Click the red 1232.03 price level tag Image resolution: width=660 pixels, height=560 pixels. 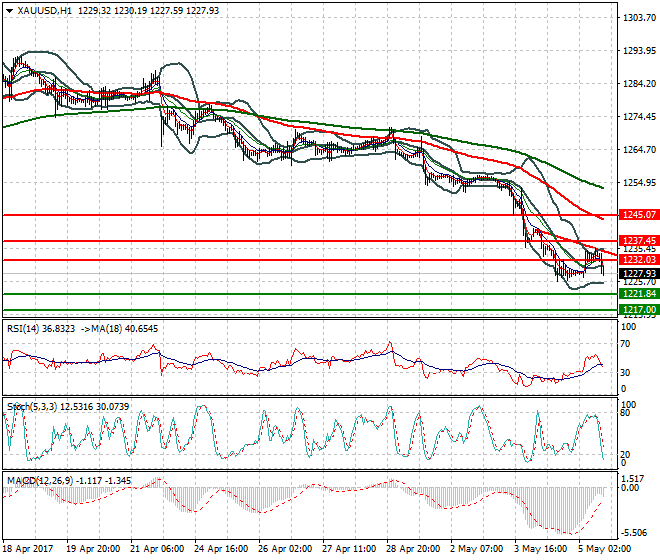(x=638, y=260)
